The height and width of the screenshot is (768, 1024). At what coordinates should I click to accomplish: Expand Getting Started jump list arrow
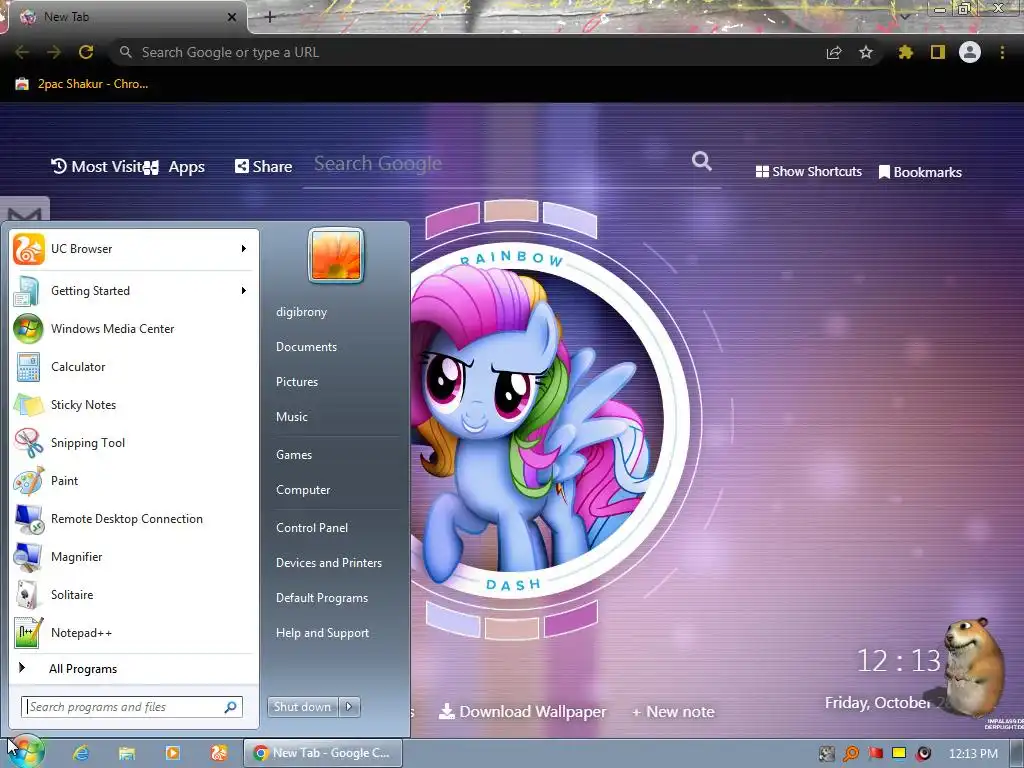[244, 291]
